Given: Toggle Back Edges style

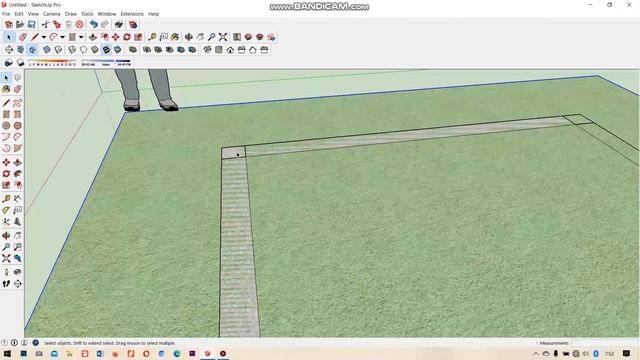Looking at the screenshot, I should [x=58, y=50].
